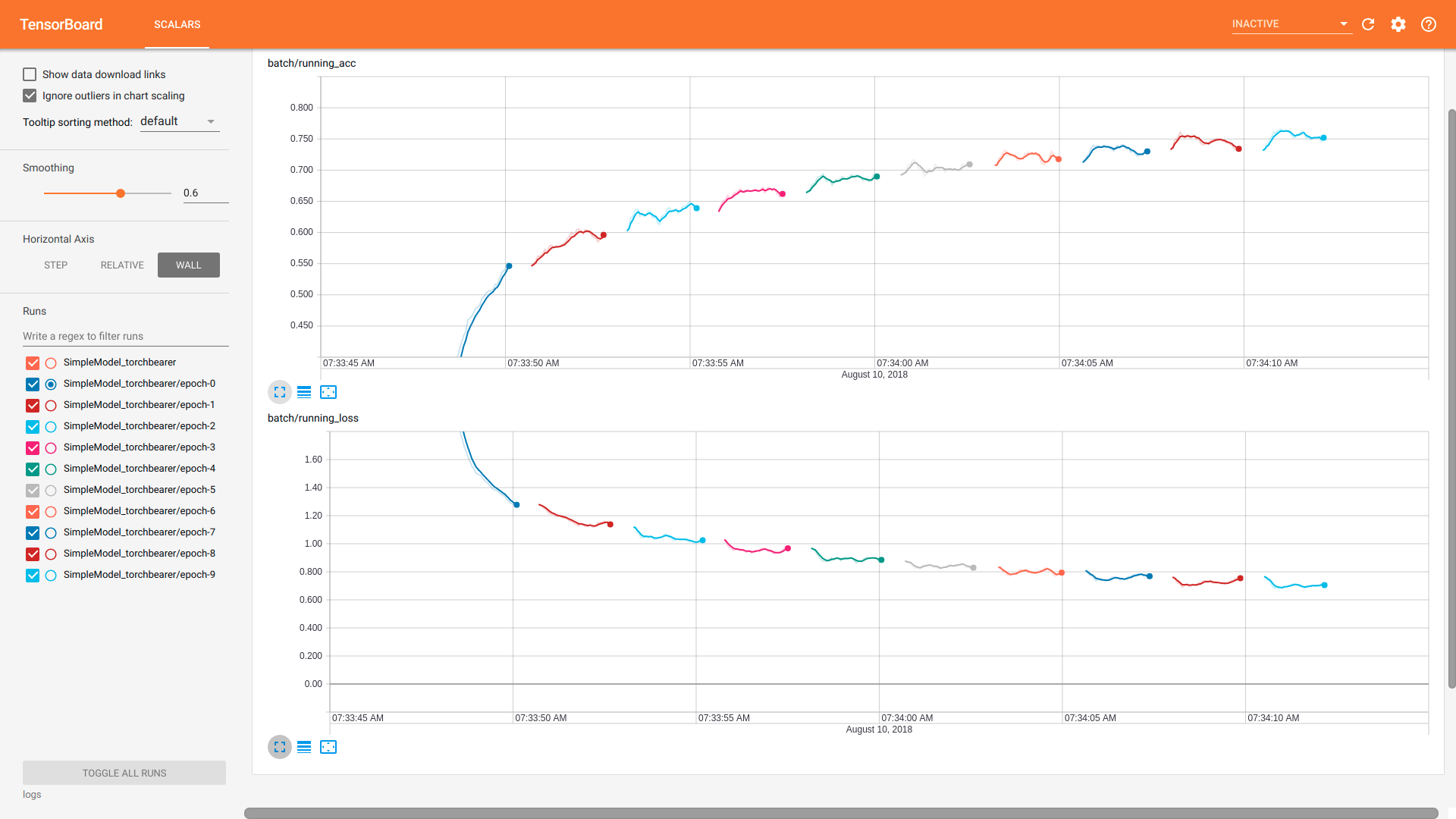Image resolution: width=1456 pixels, height=819 pixels.
Task: Expand the running_acc chart to full size
Action: (x=280, y=392)
